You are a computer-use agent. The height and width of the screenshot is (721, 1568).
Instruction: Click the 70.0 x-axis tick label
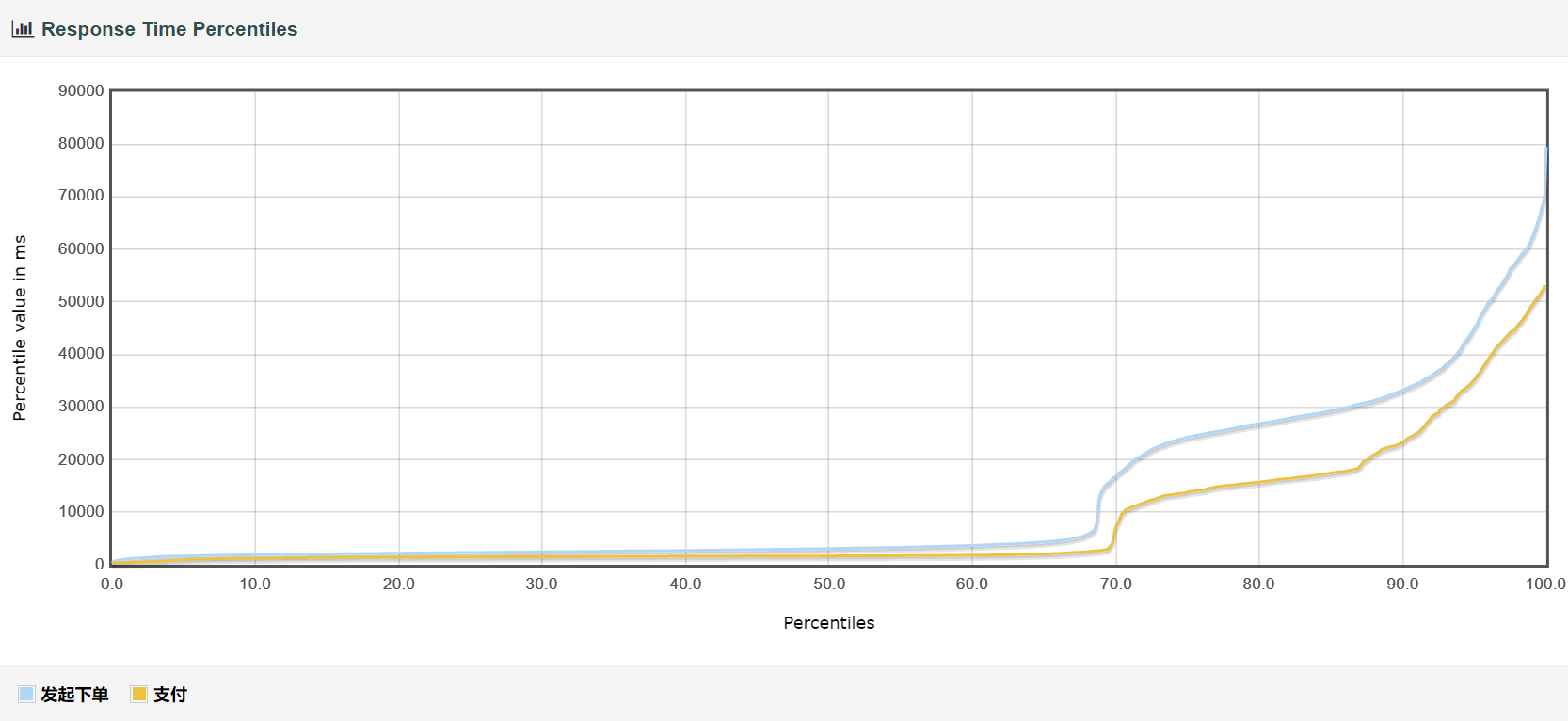click(1116, 585)
